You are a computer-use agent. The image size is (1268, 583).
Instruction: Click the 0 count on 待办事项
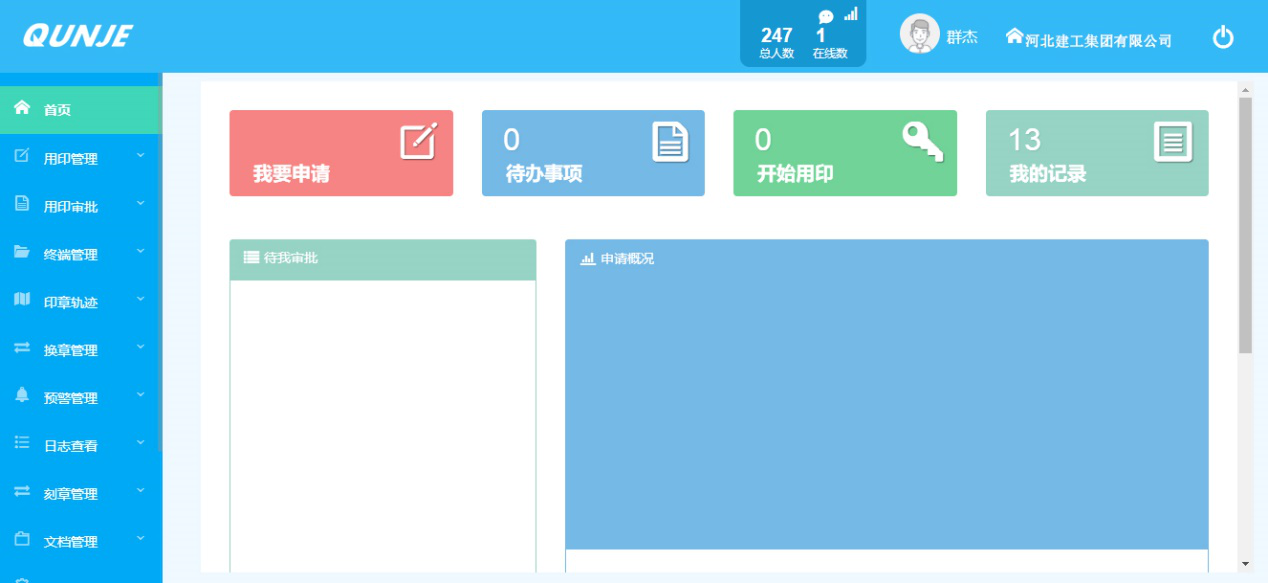point(511,139)
